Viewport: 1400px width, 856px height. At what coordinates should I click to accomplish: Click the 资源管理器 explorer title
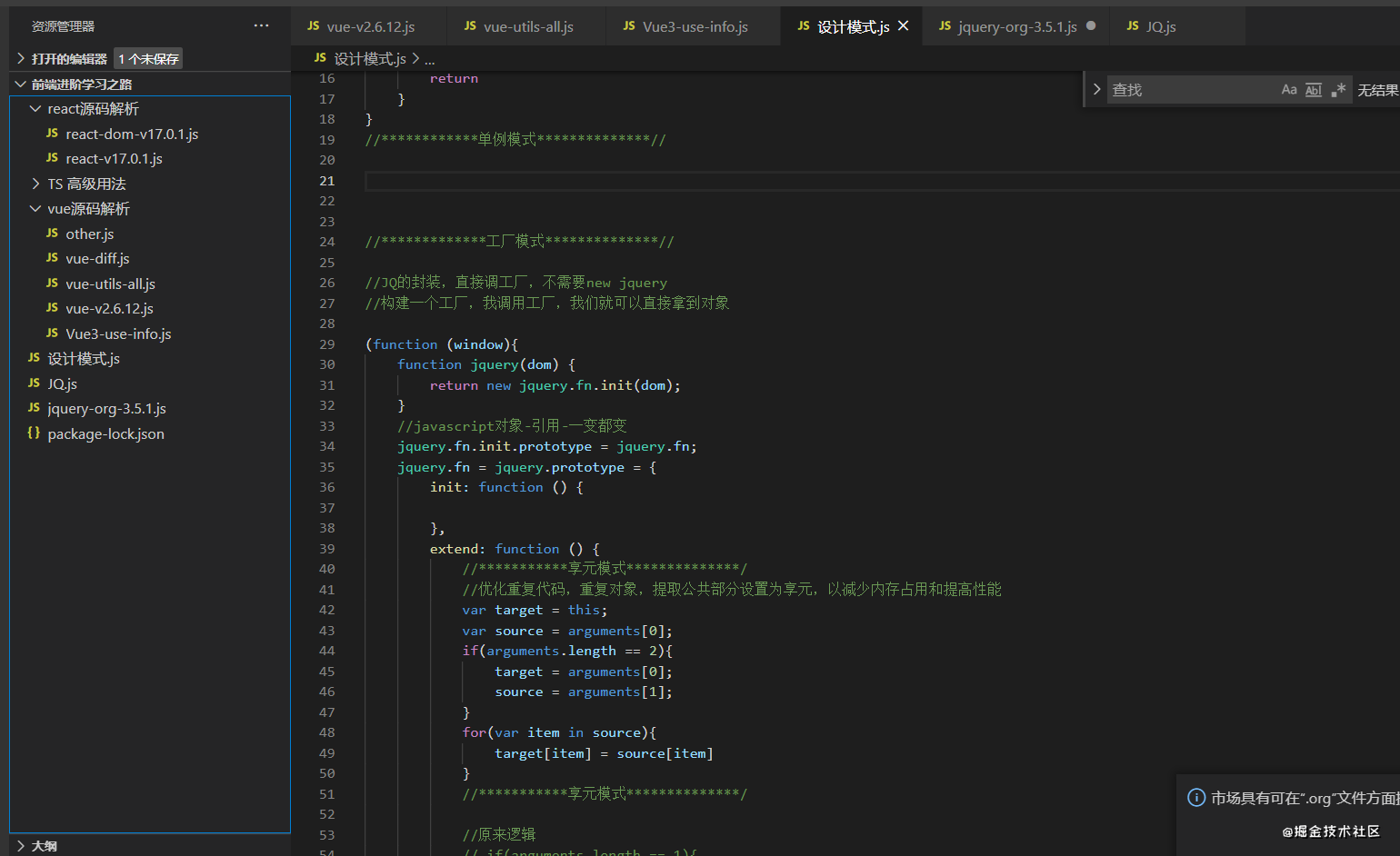click(x=63, y=26)
